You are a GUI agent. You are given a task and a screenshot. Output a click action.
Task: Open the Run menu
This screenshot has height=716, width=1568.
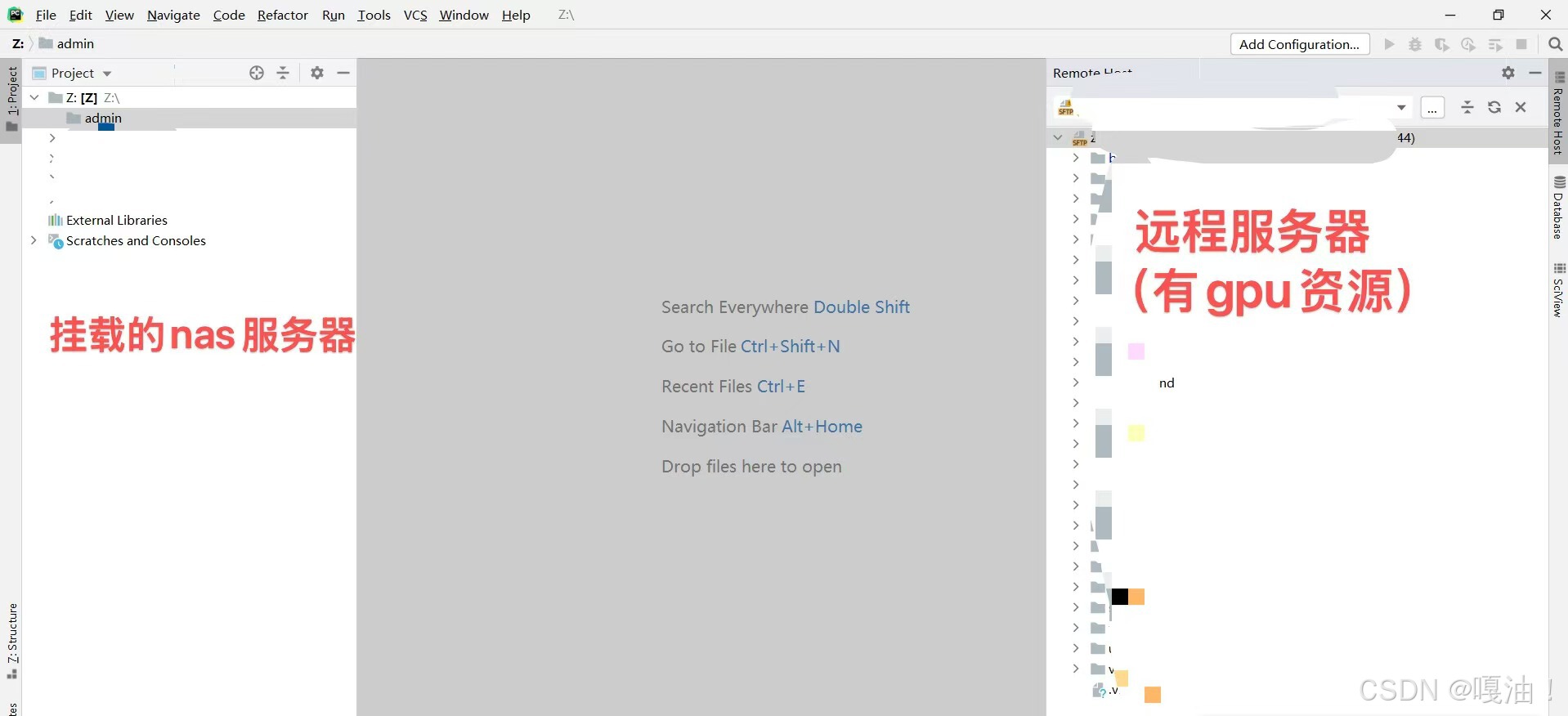click(x=334, y=15)
